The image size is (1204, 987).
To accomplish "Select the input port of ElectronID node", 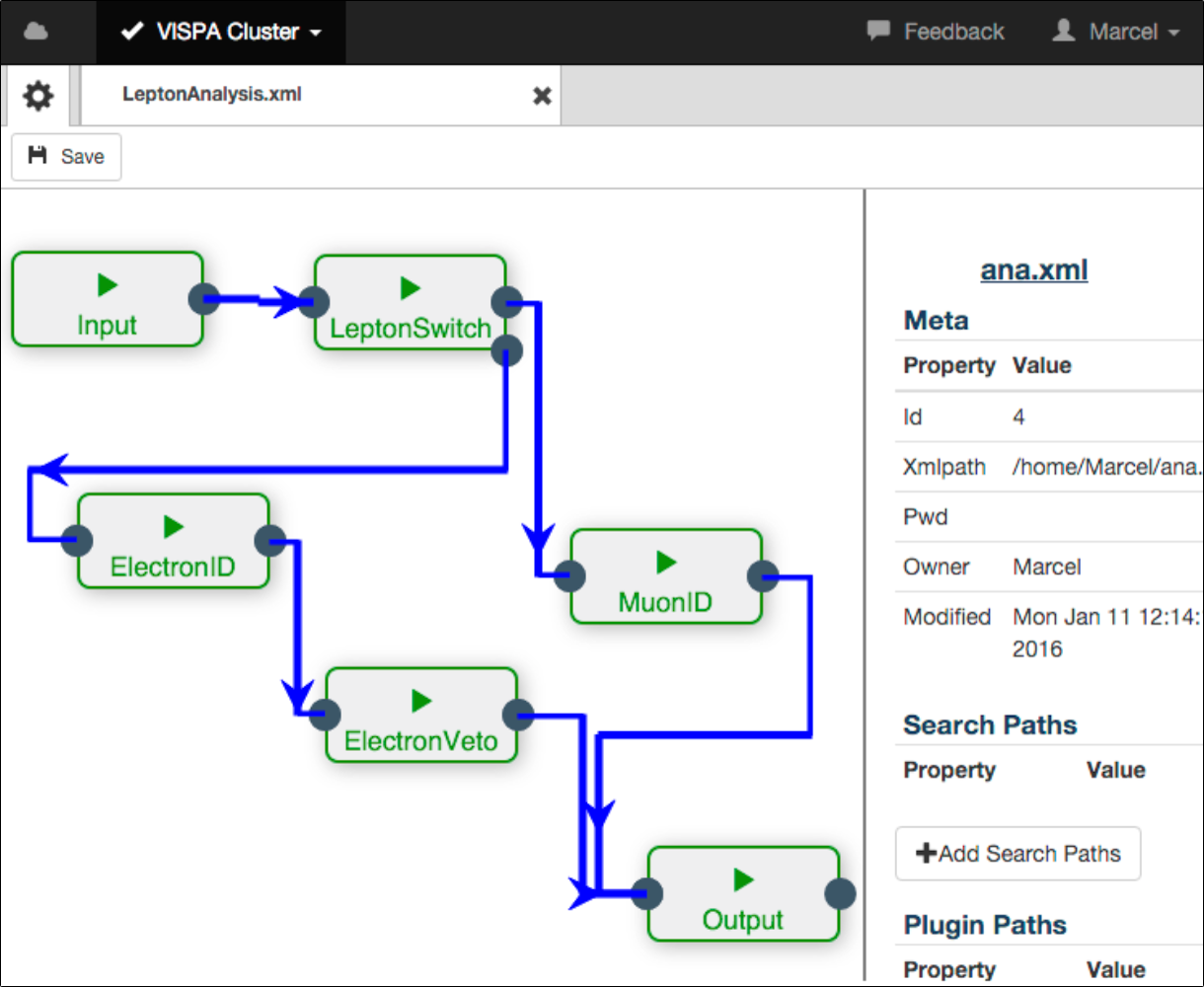I will [x=77, y=540].
